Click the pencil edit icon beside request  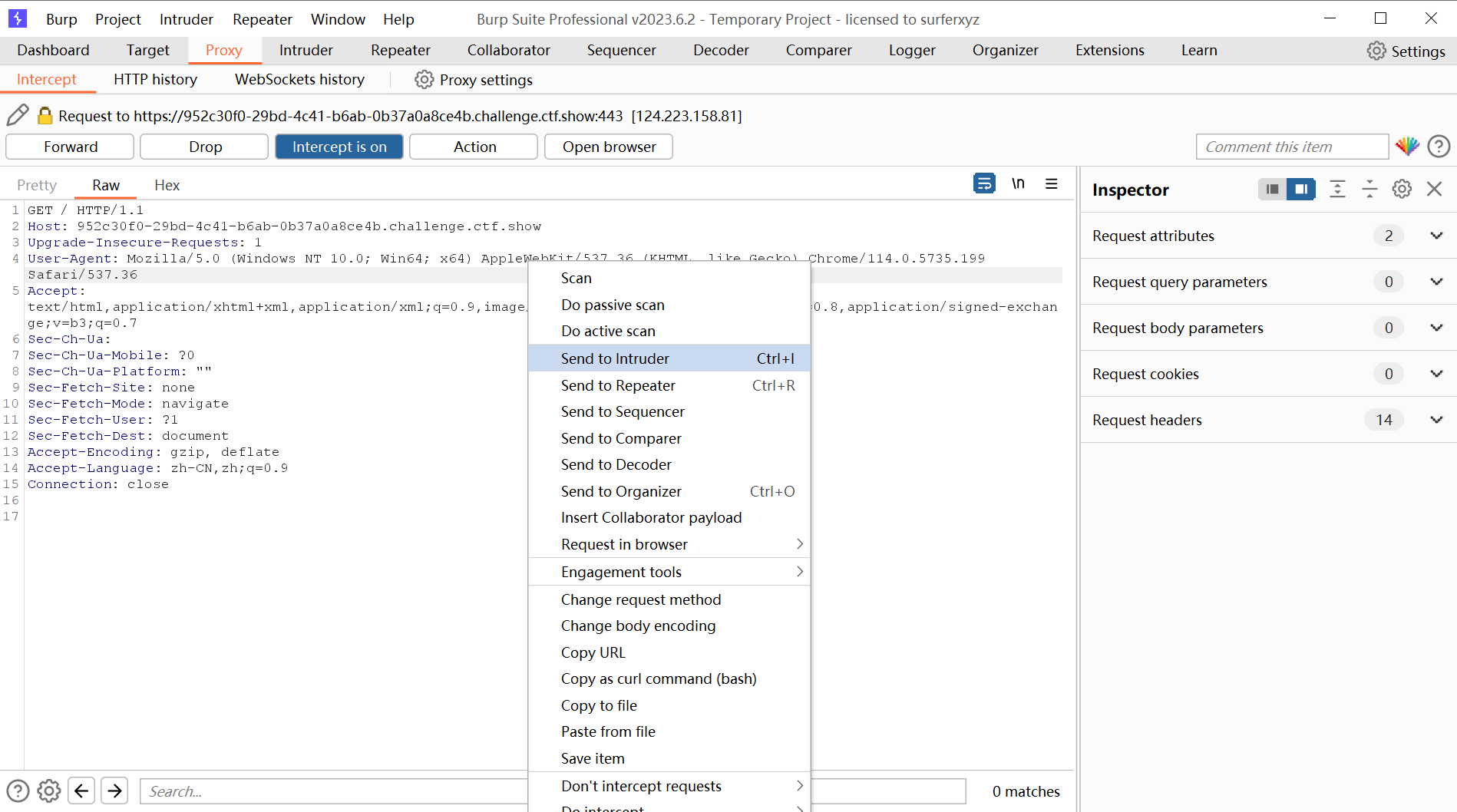point(18,115)
